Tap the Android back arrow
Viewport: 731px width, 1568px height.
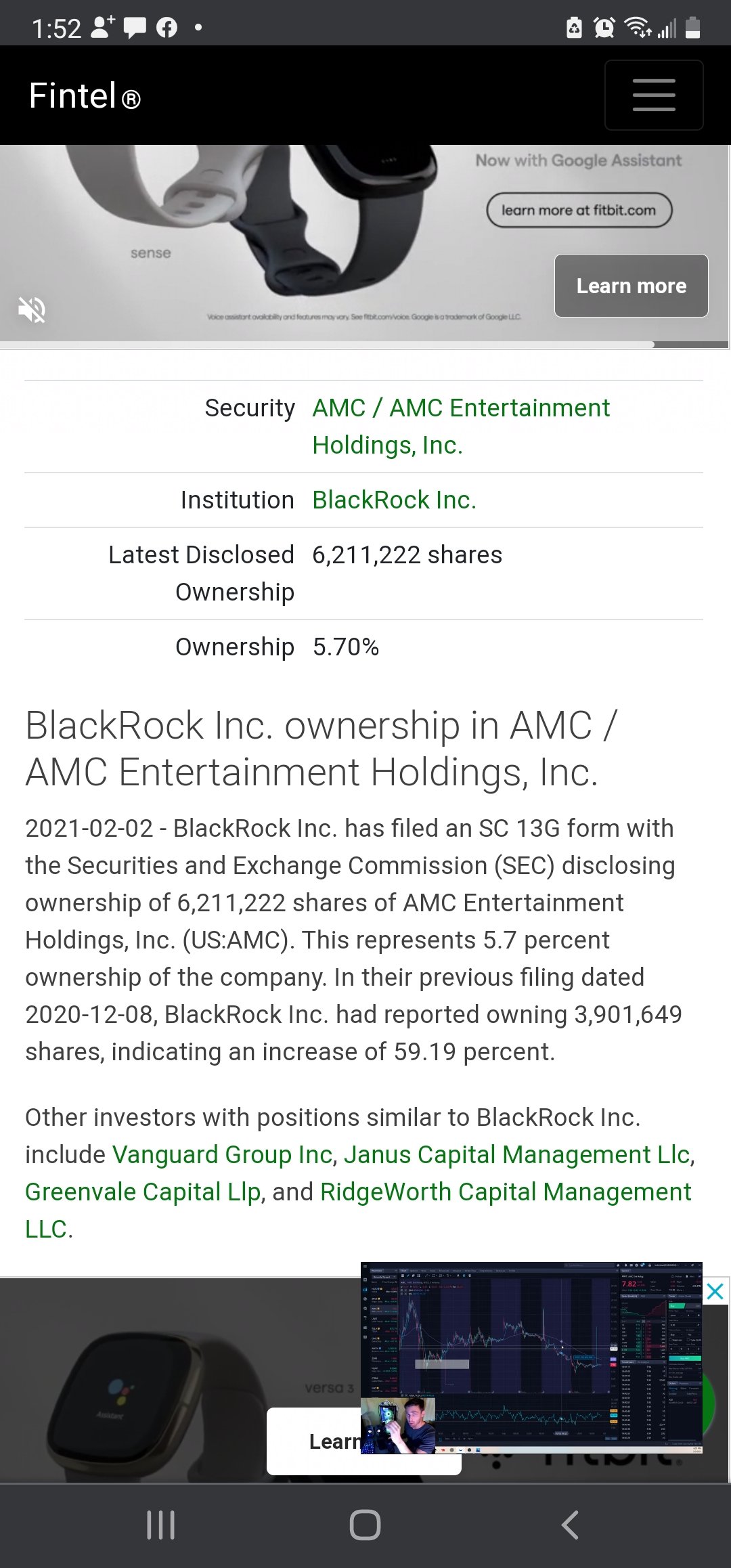(571, 1525)
